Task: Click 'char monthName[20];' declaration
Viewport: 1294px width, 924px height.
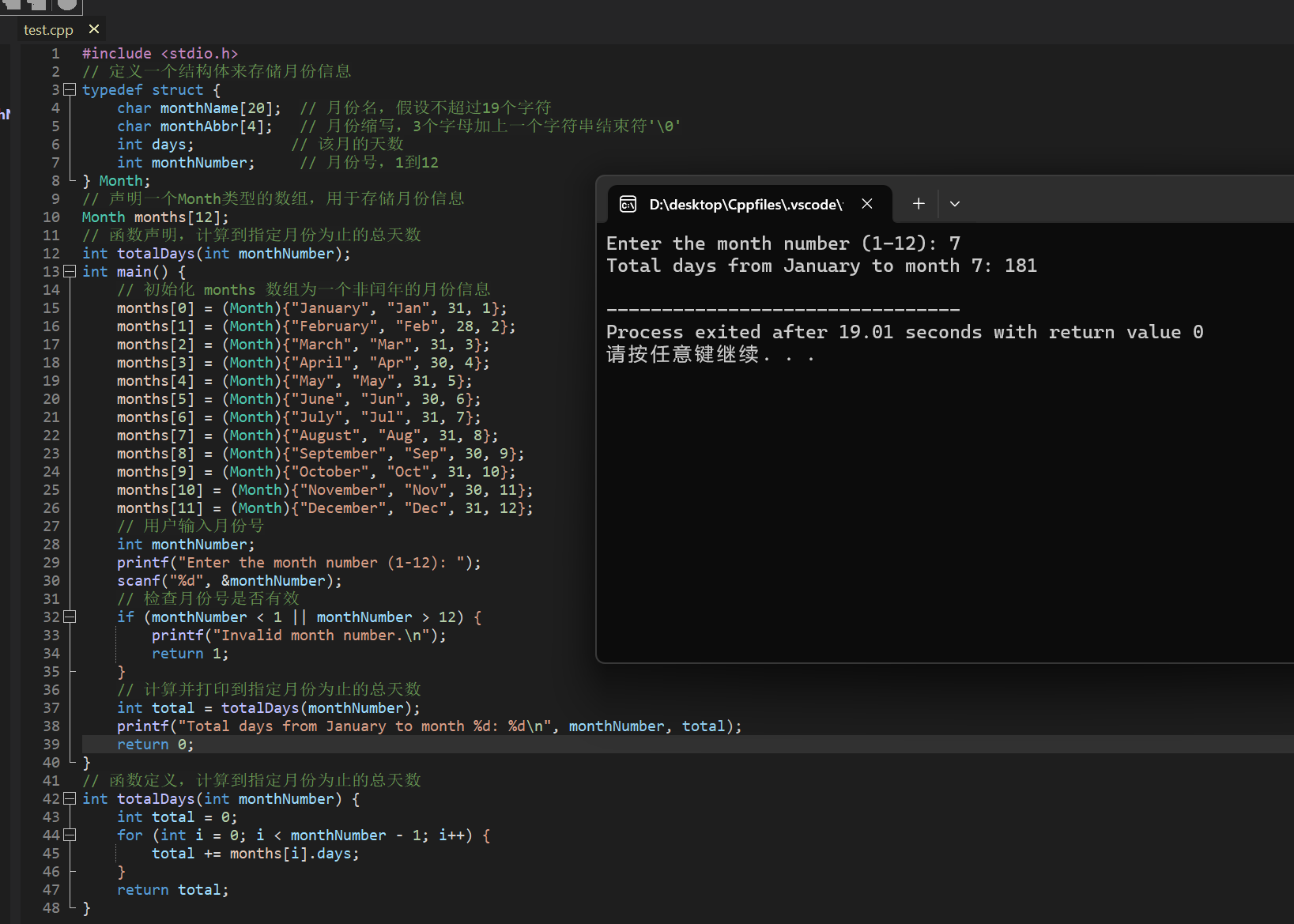Action: tap(199, 107)
